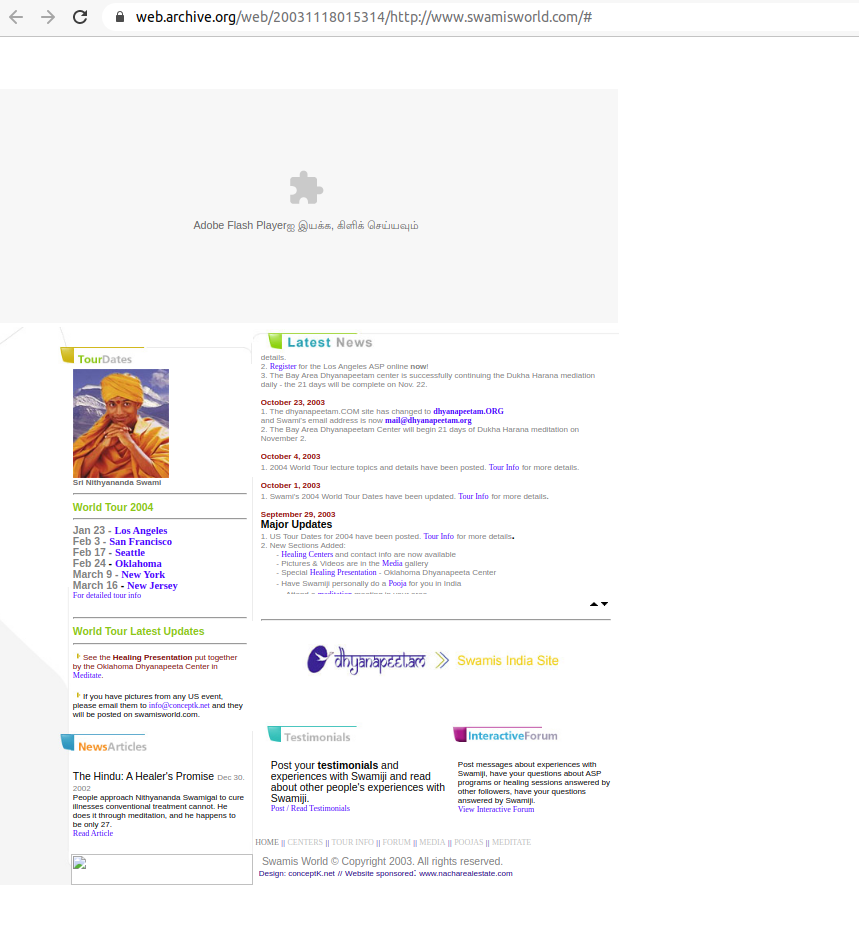Click the Read Article link
The height and width of the screenshot is (950, 859).
(x=93, y=834)
